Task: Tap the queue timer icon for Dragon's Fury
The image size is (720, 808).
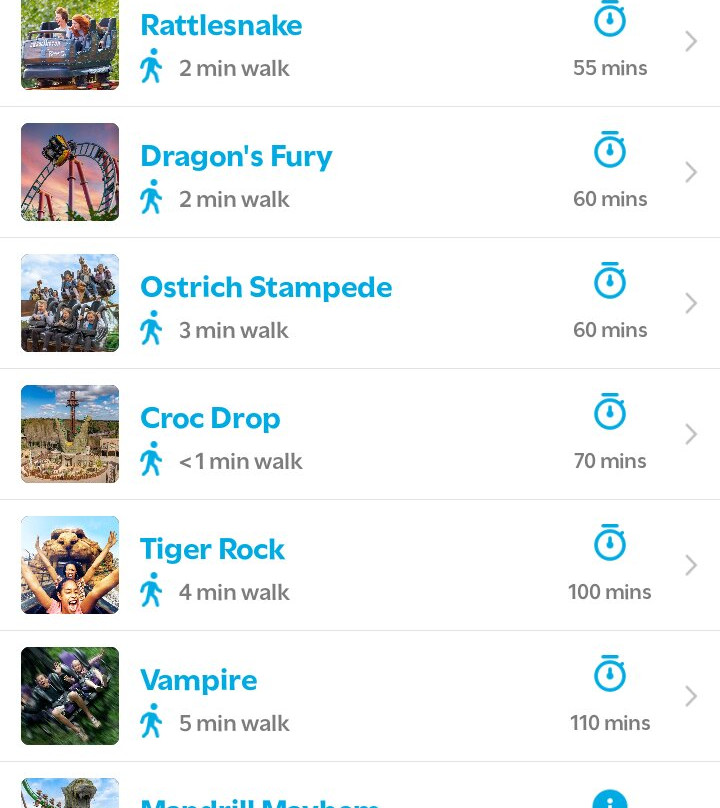Action: [610, 151]
